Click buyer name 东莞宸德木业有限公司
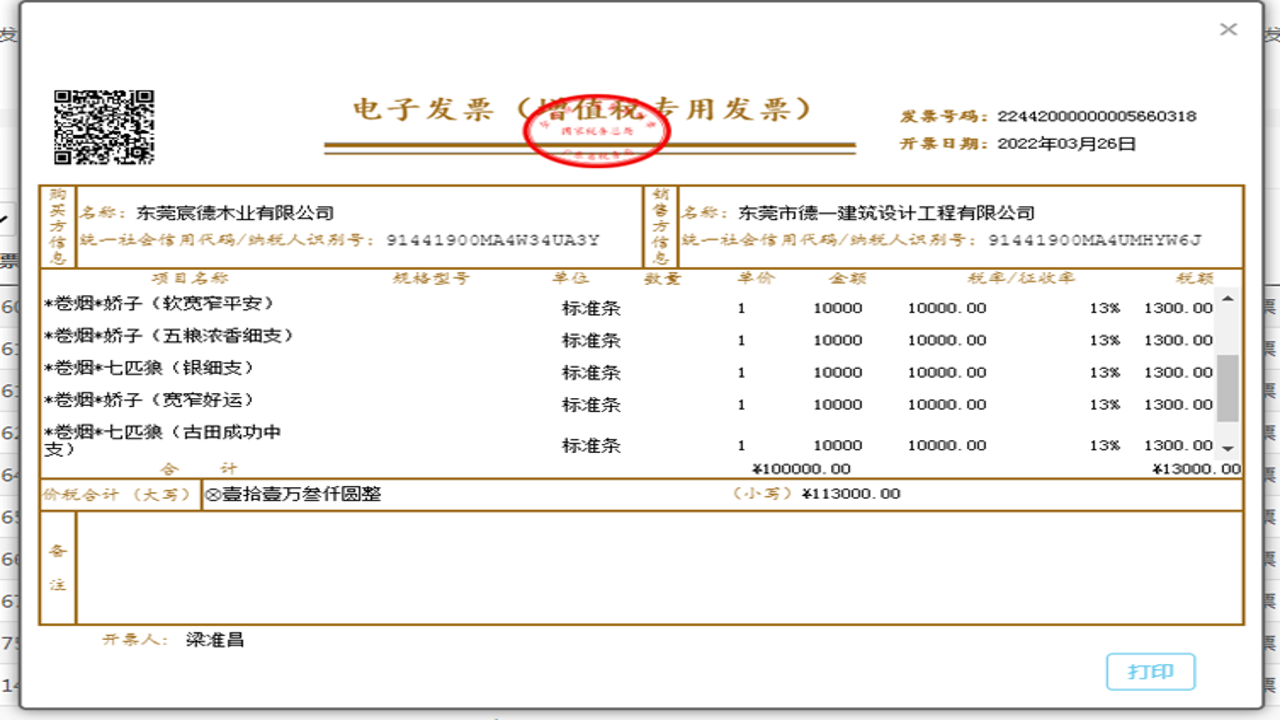Image resolution: width=1280 pixels, height=720 pixels. coord(236,213)
